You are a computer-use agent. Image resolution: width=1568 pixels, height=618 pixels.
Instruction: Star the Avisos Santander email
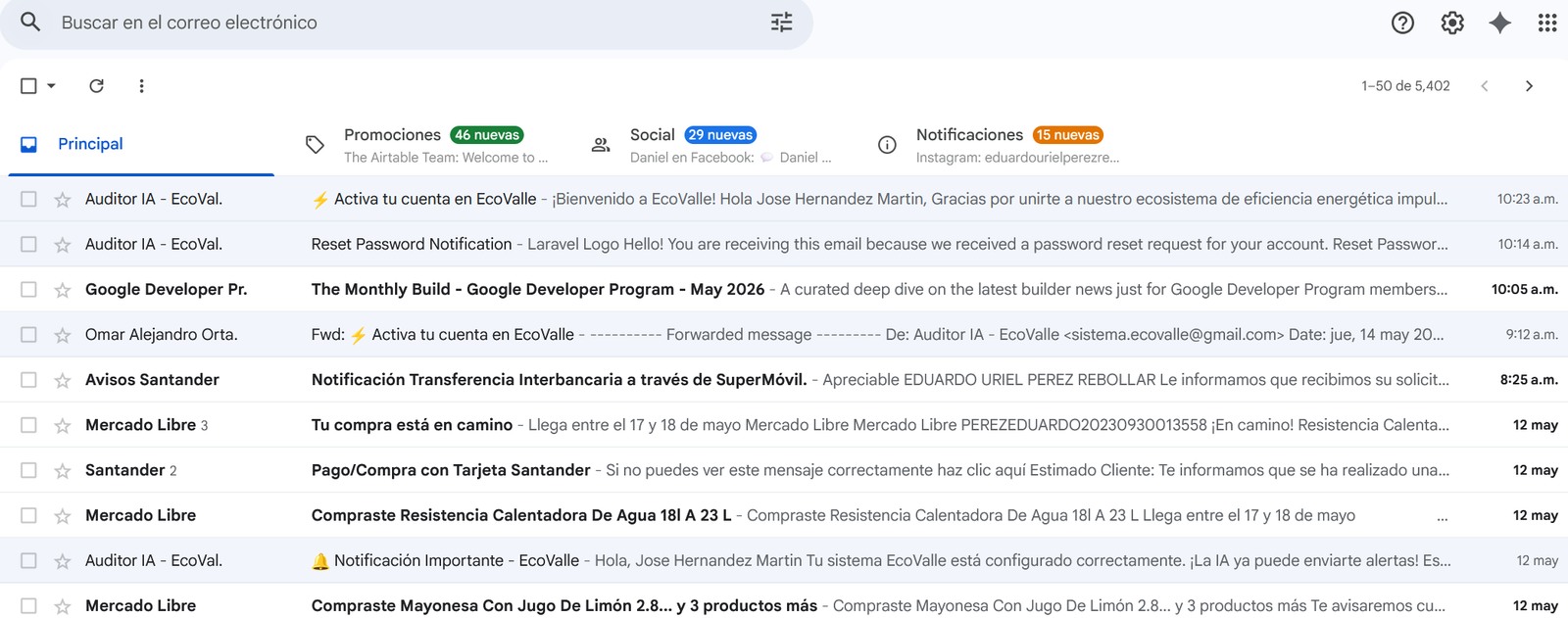pyautogui.click(x=63, y=380)
